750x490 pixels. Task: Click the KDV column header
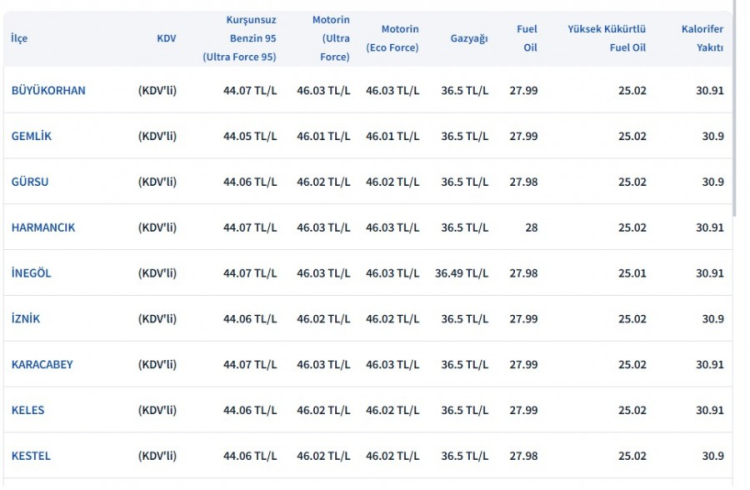(167, 38)
